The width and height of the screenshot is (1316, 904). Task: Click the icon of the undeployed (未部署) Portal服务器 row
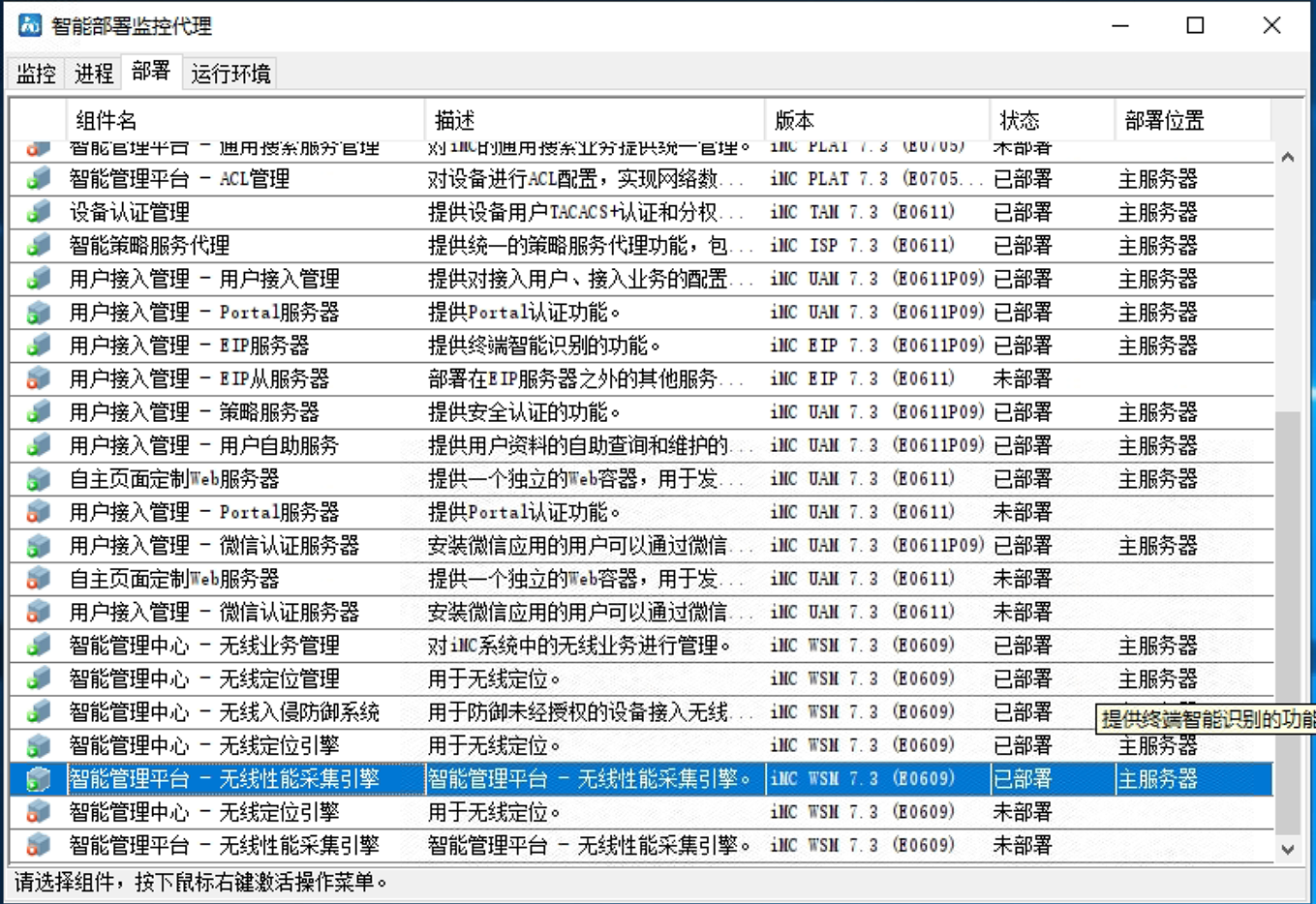pos(39,512)
